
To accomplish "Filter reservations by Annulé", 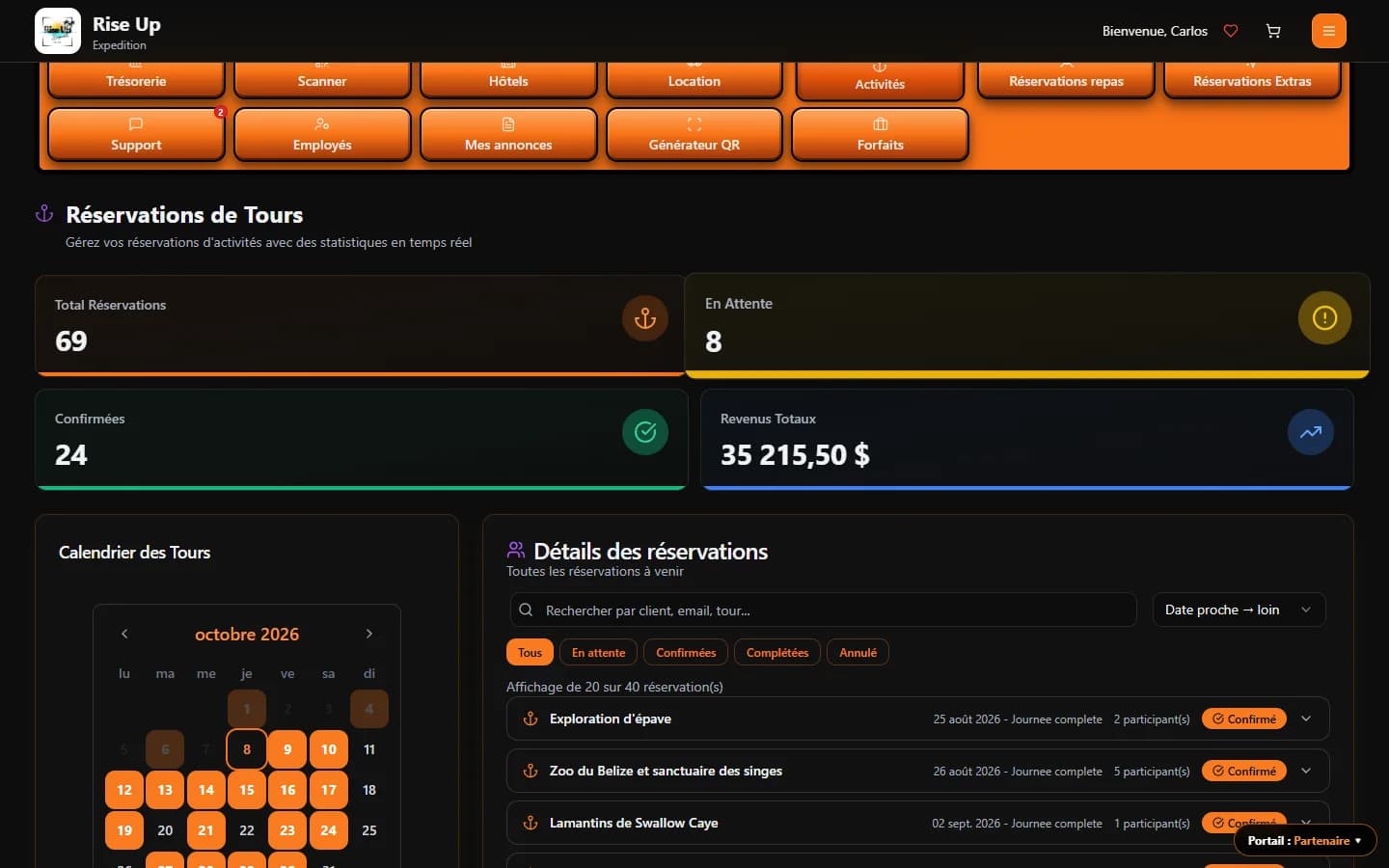I will (858, 653).
